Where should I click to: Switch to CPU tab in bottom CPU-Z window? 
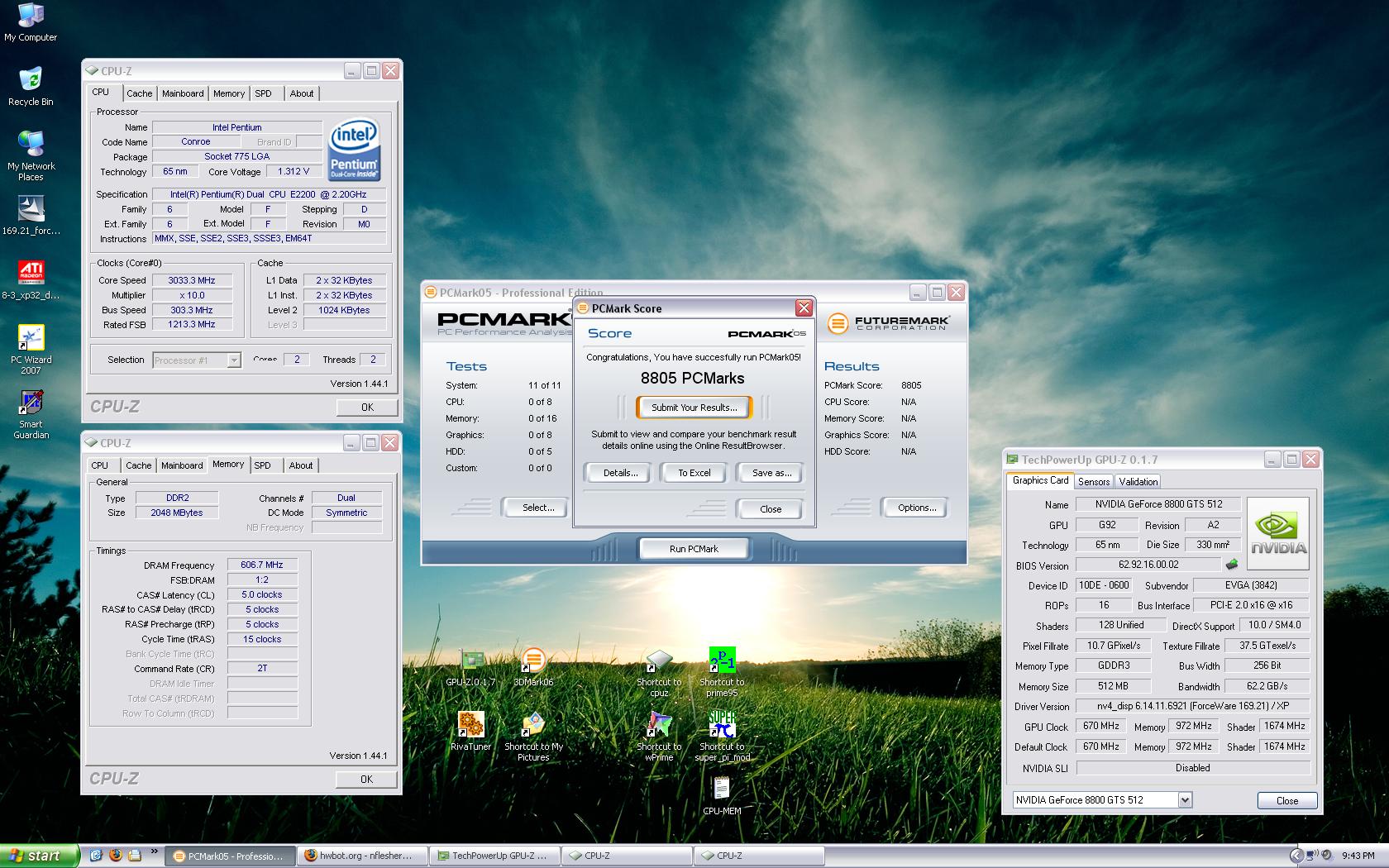pyautogui.click(x=100, y=465)
